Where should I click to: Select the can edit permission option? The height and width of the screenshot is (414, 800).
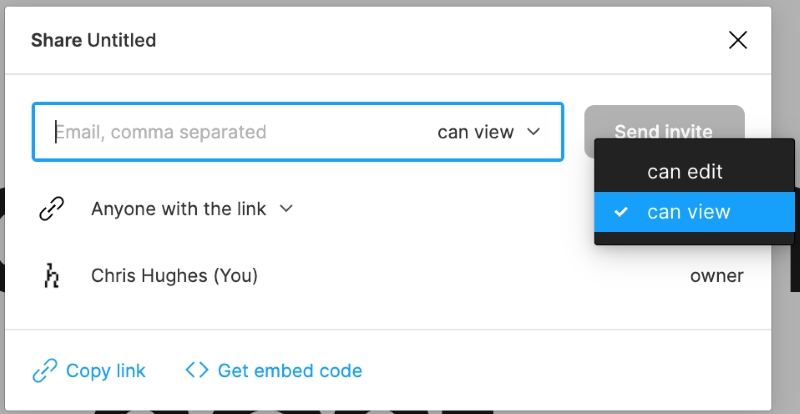click(694, 172)
